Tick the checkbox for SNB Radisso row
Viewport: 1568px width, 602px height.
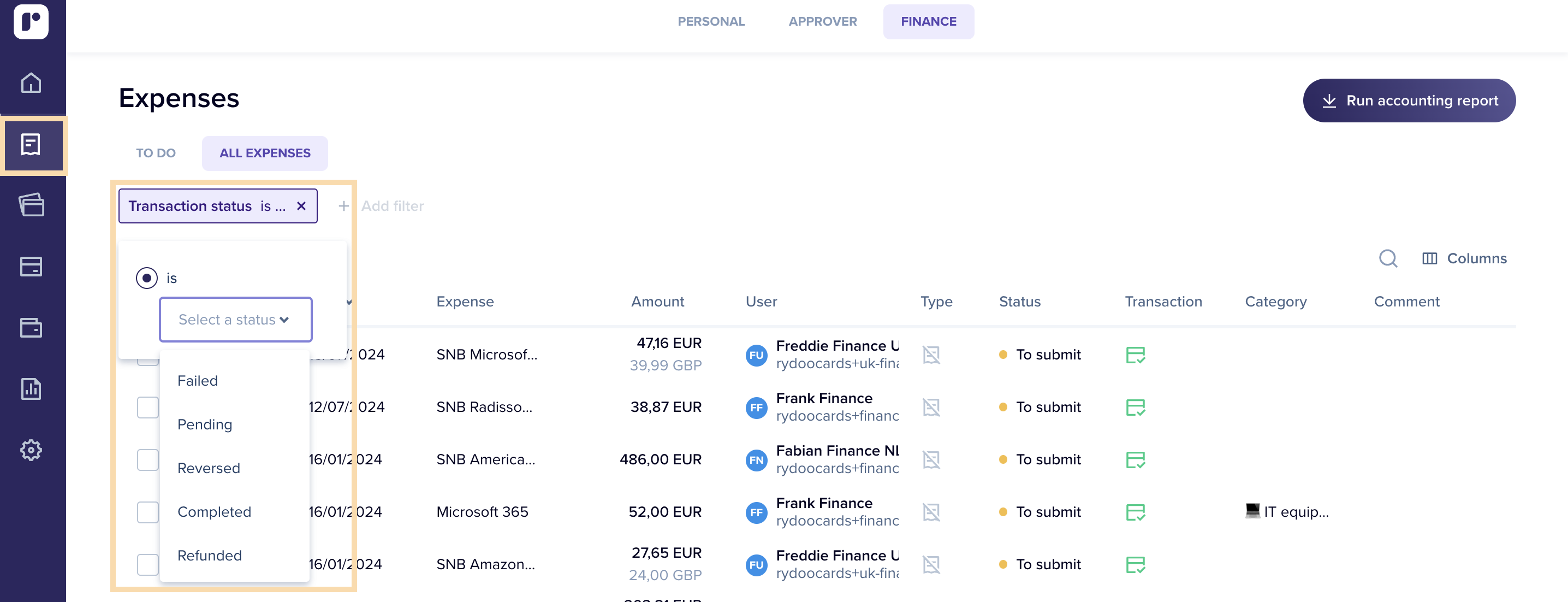[x=148, y=407]
